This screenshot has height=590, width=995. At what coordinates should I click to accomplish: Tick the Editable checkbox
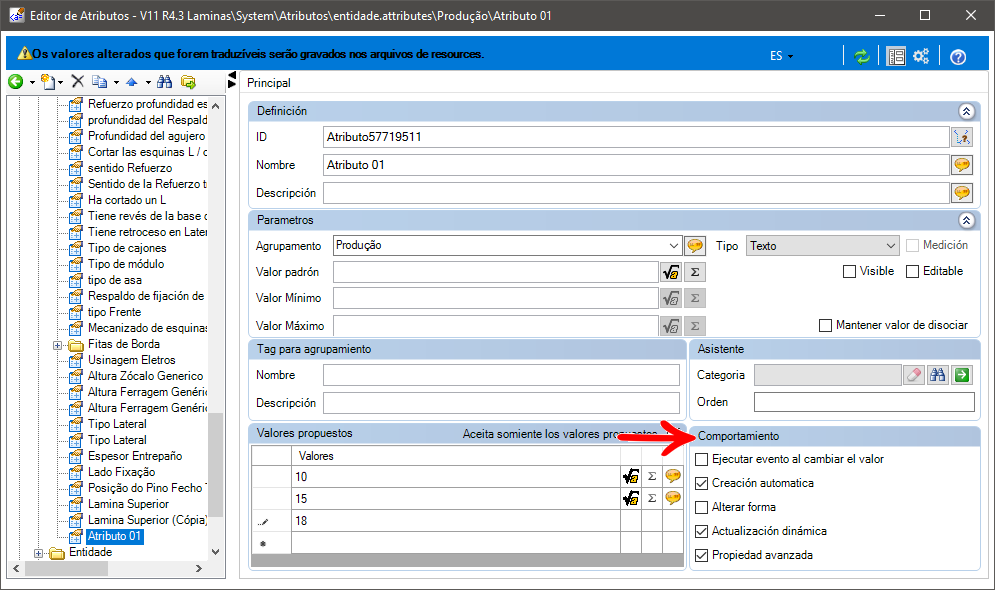point(913,272)
